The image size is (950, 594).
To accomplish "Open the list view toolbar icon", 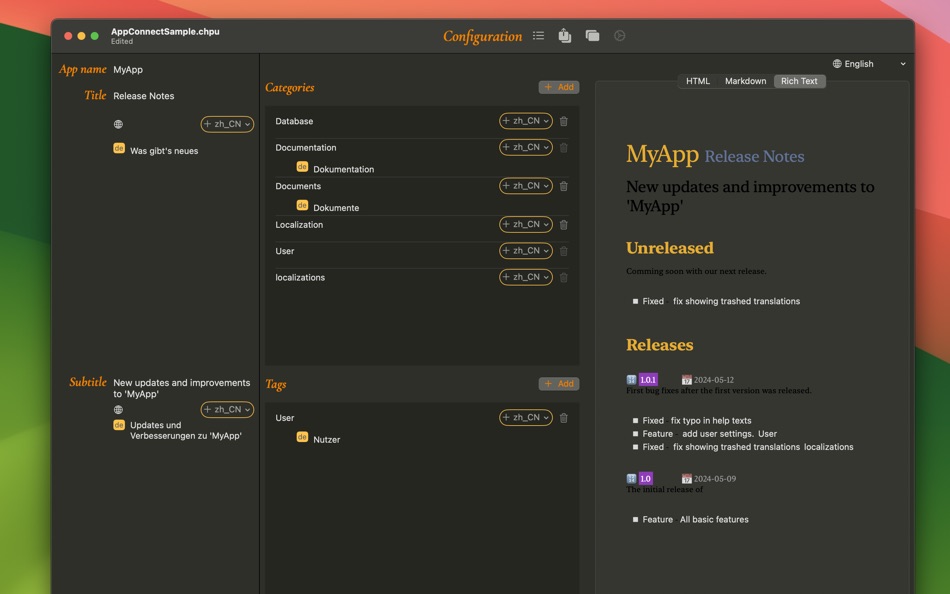I will click(x=538, y=35).
